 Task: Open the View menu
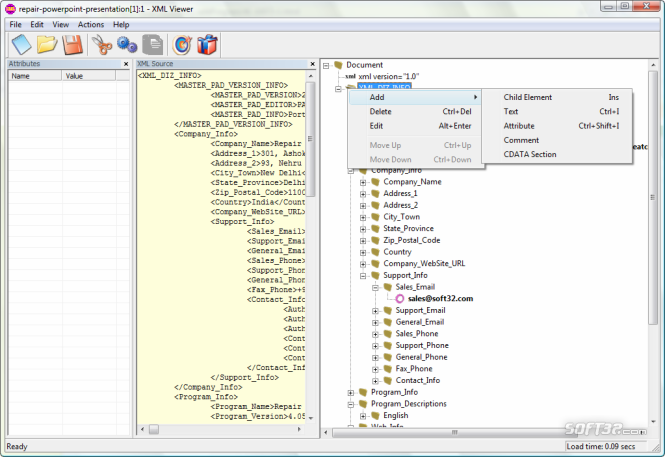[x=61, y=25]
